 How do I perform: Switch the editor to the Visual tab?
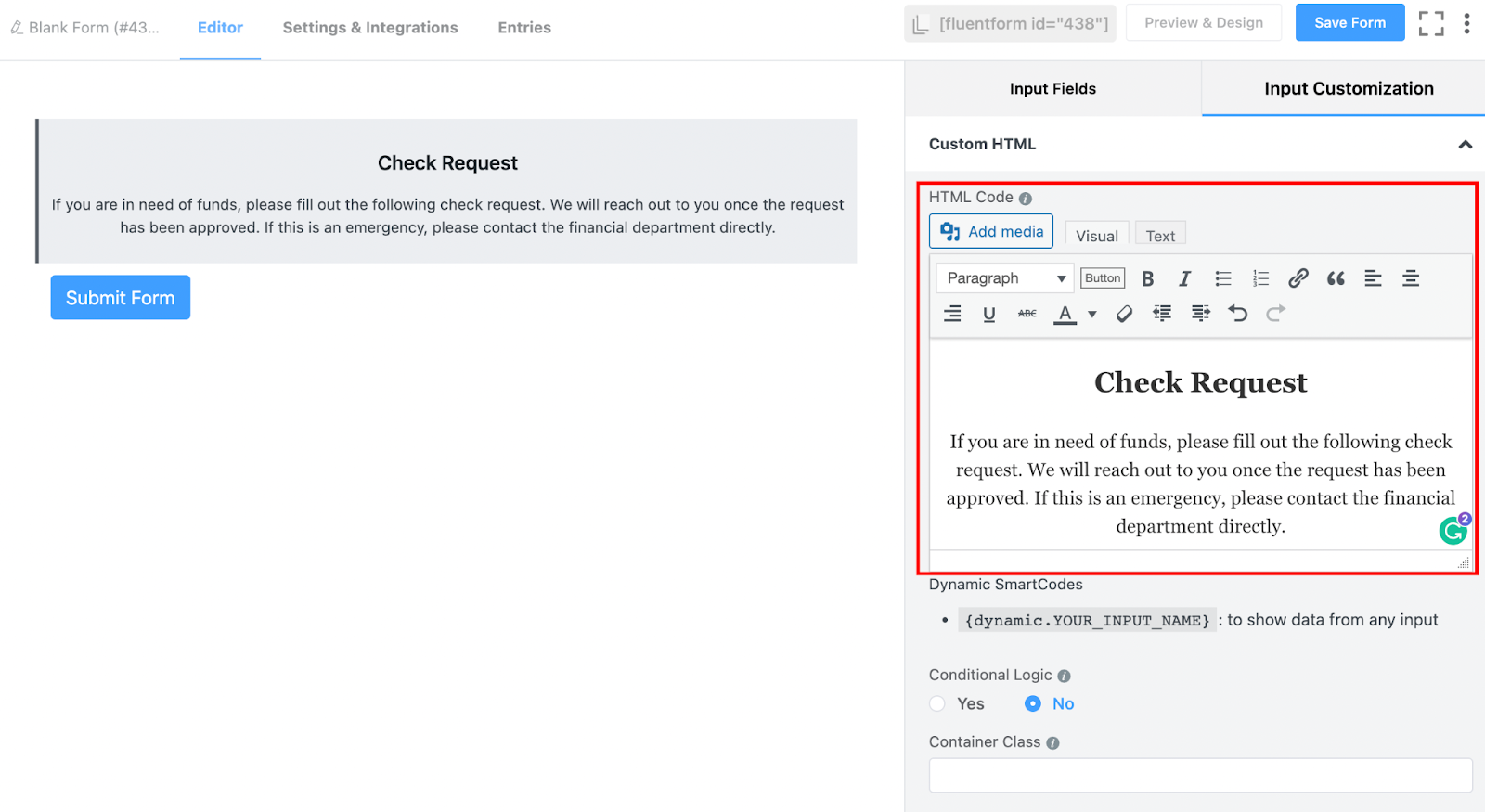pos(1097,236)
